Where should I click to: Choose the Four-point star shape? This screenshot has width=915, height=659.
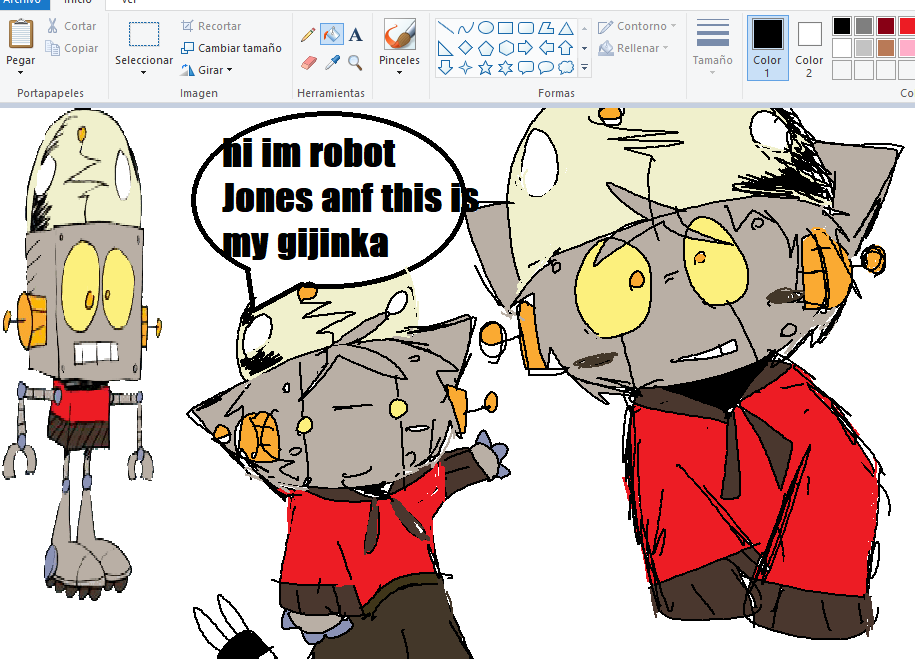tap(466, 68)
